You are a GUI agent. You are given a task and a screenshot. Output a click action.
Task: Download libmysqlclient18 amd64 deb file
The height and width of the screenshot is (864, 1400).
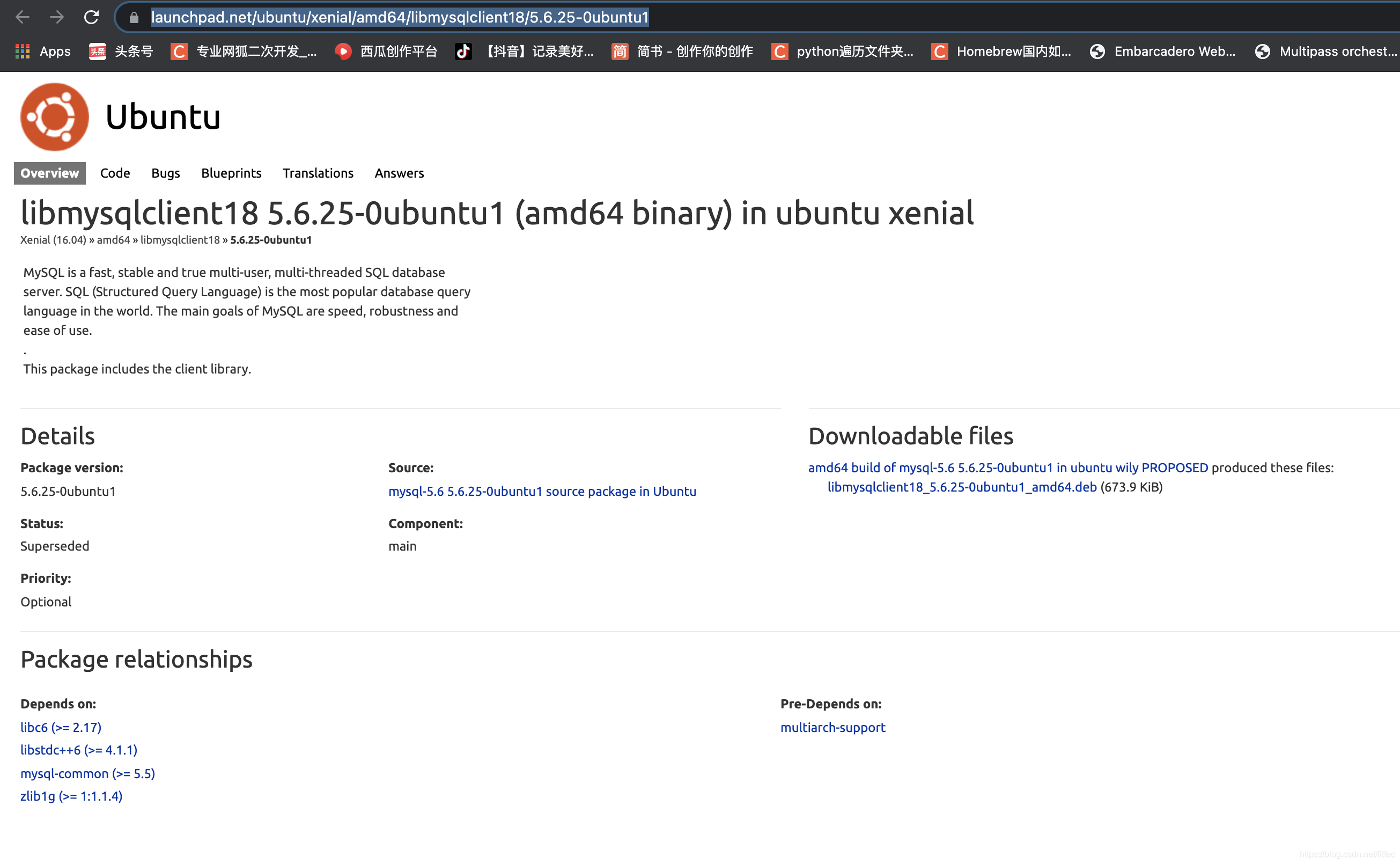962,487
